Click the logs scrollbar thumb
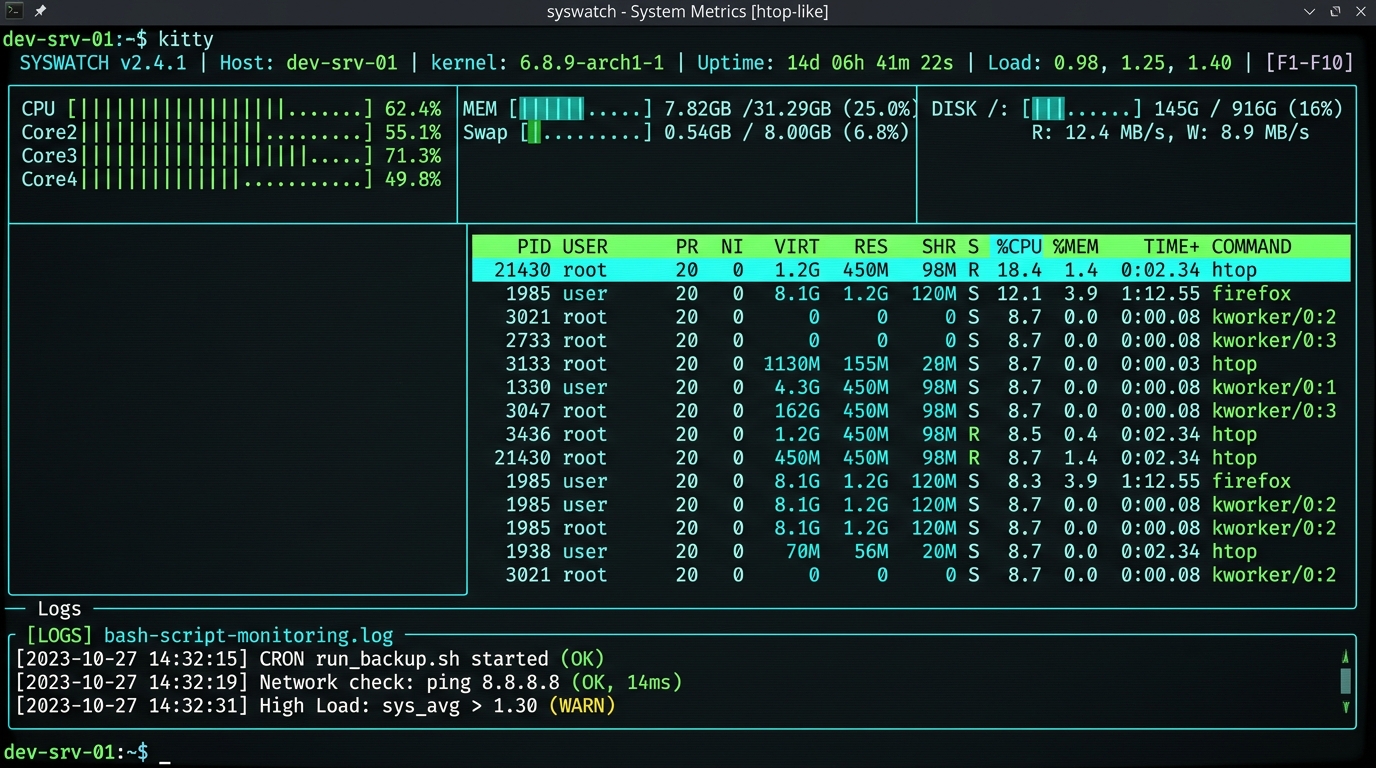The image size is (1376, 768). (x=1346, y=681)
